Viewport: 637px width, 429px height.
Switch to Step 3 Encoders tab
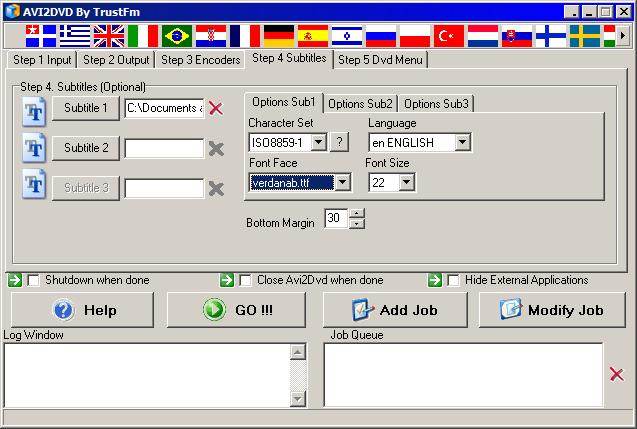[x=201, y=60]
